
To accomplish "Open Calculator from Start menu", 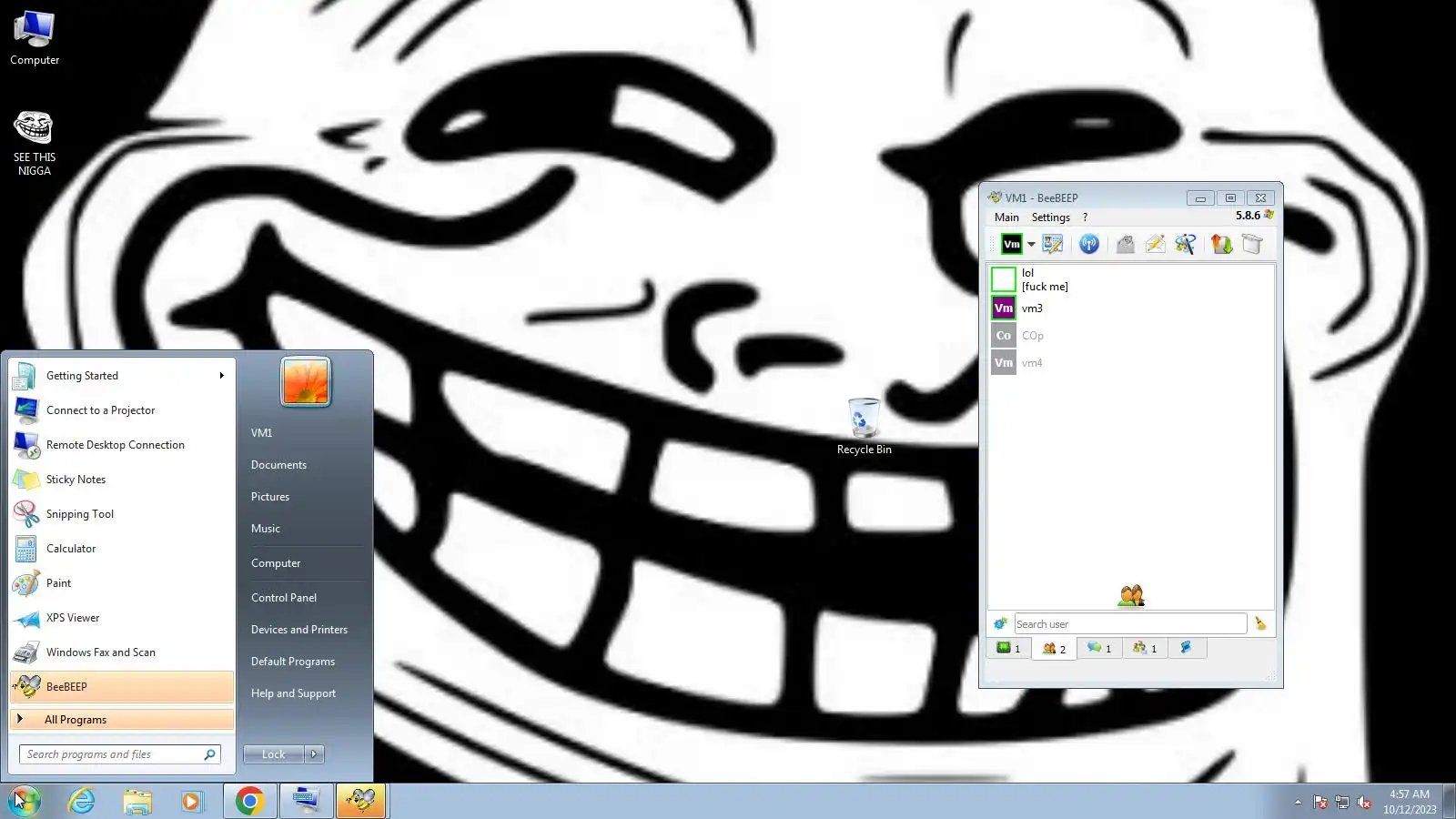I will pyautogui.click(x=121, y=549).
